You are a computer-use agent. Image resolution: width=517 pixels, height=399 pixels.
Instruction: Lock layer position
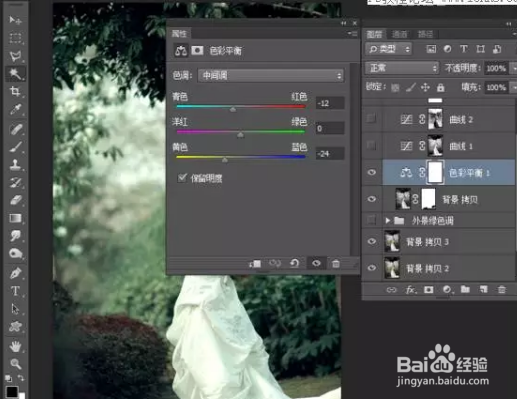425,87
